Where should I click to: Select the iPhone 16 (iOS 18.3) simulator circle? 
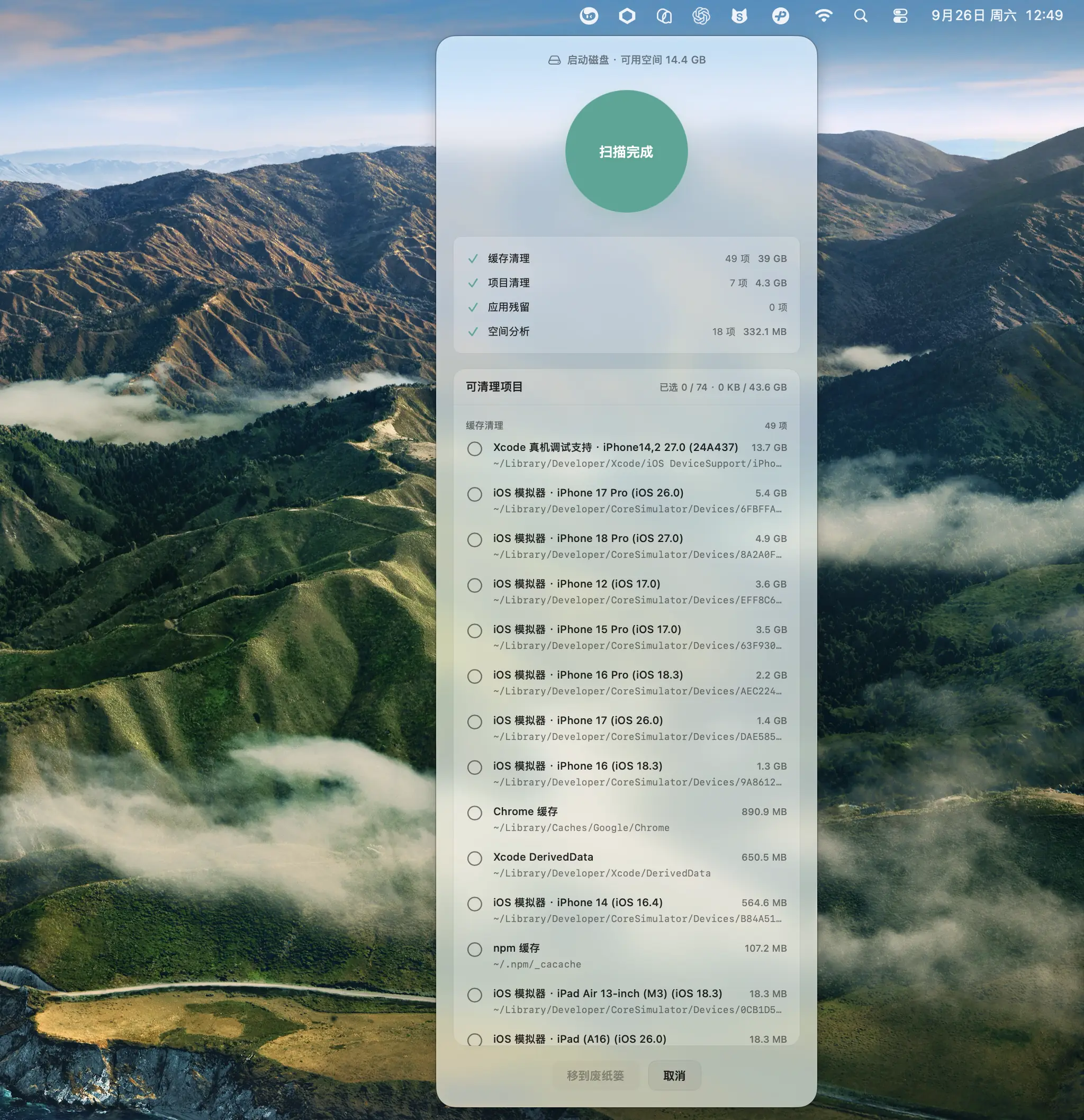(x=474, y=767)
